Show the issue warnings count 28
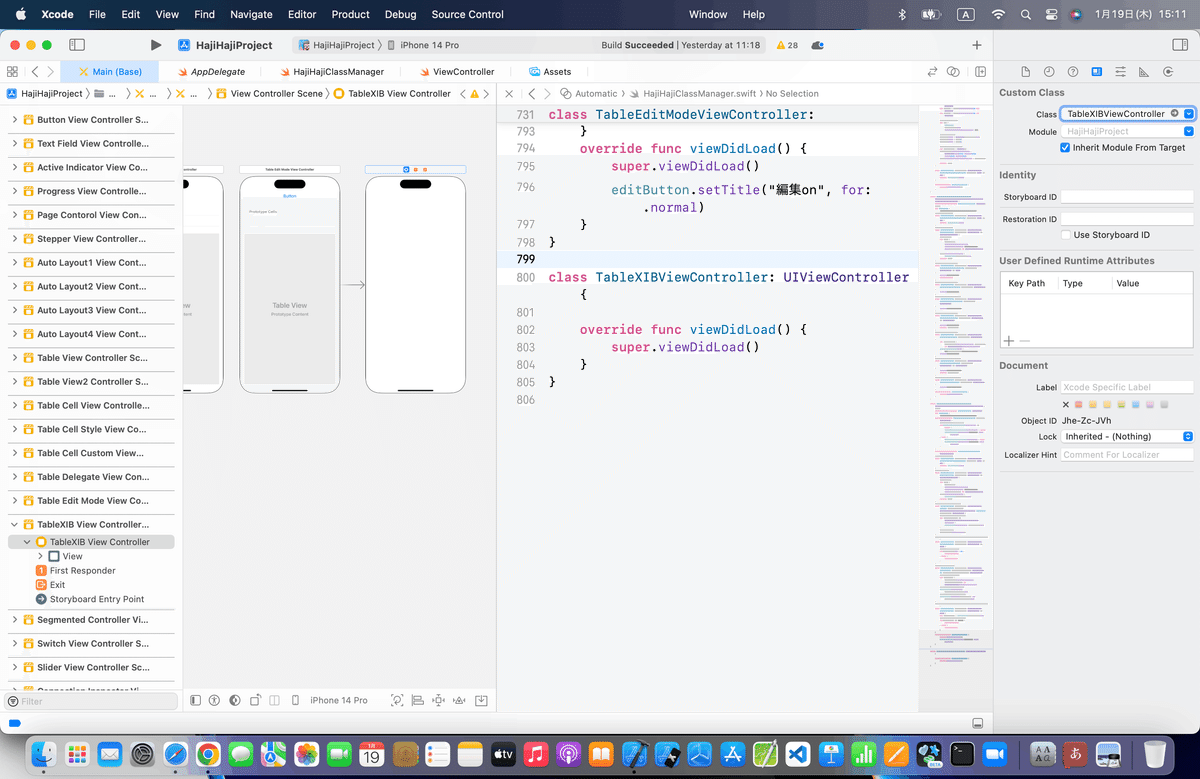 (x=787, y=45)
